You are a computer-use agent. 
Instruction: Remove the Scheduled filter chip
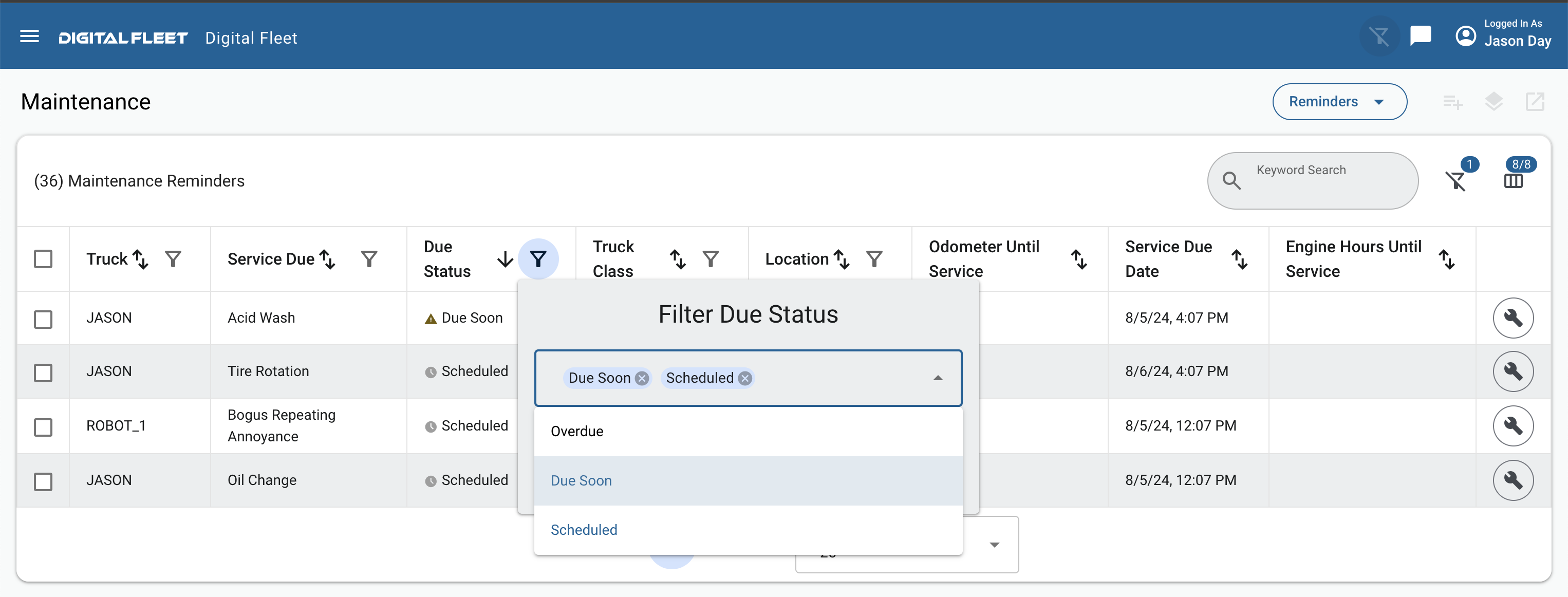click(744, 378)
